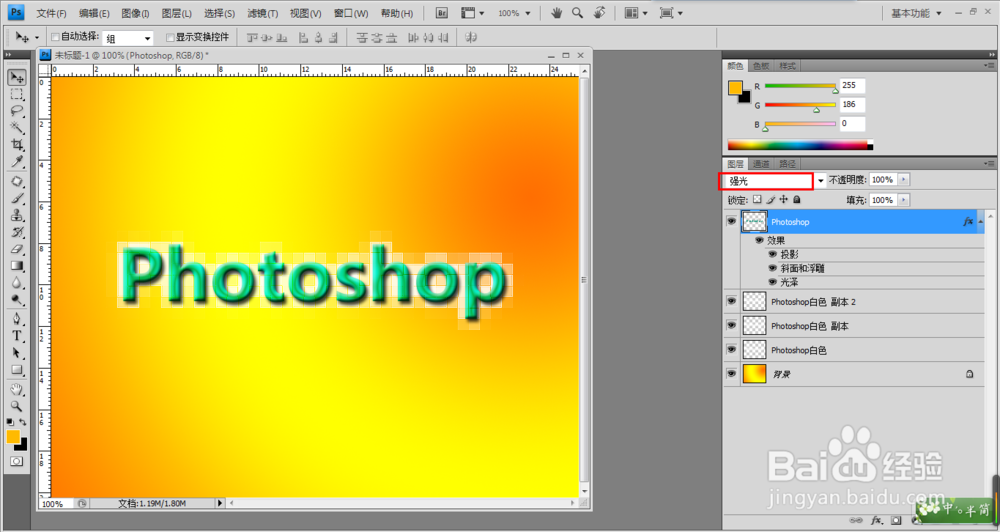Select the Eyedropper tool

click(17, 161)
